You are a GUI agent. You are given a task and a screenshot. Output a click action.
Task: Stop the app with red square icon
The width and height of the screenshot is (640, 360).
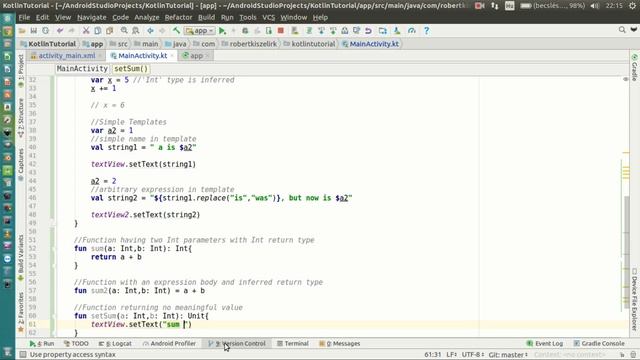pos(280,31)
